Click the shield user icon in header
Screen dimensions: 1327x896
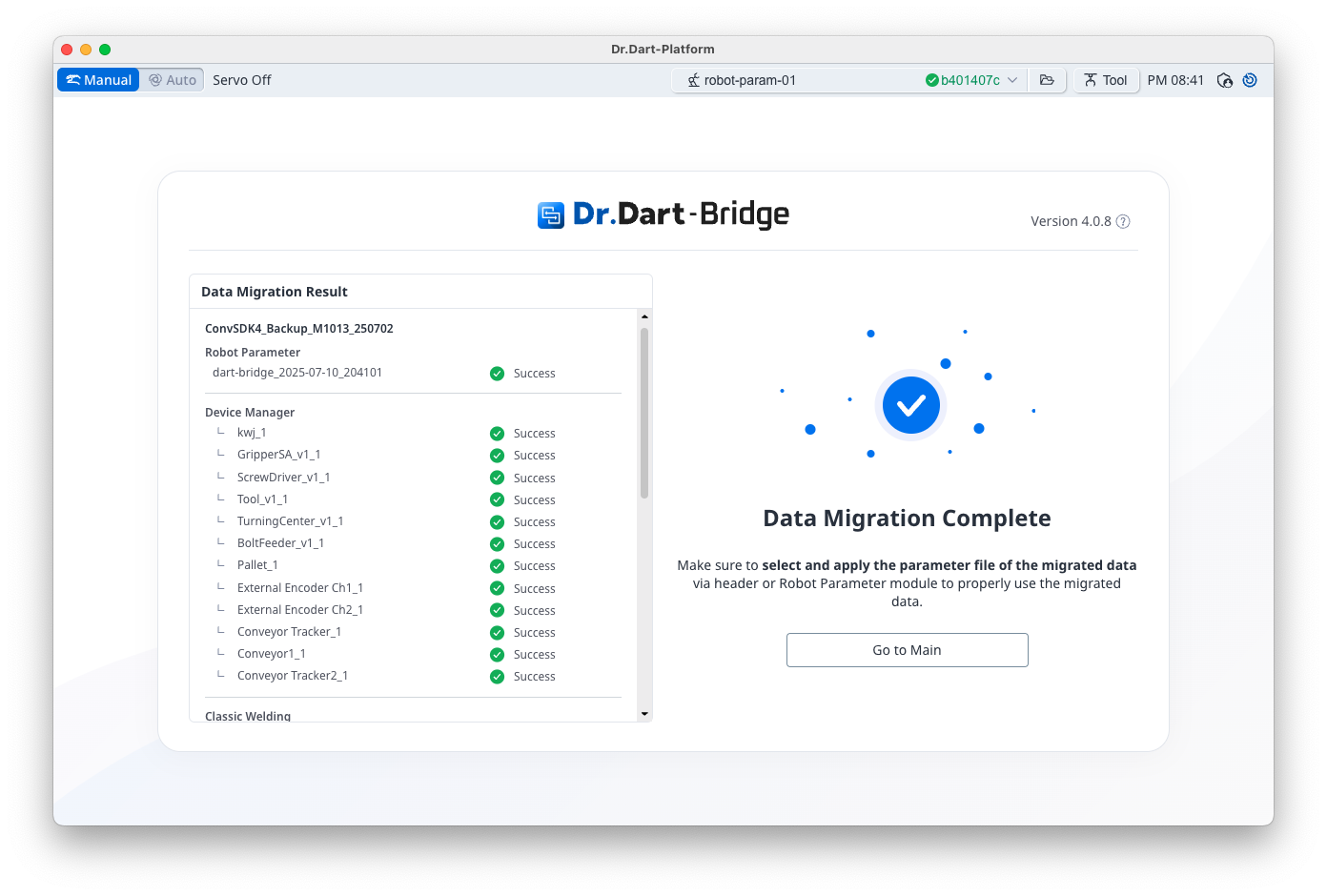[1225, 80]
